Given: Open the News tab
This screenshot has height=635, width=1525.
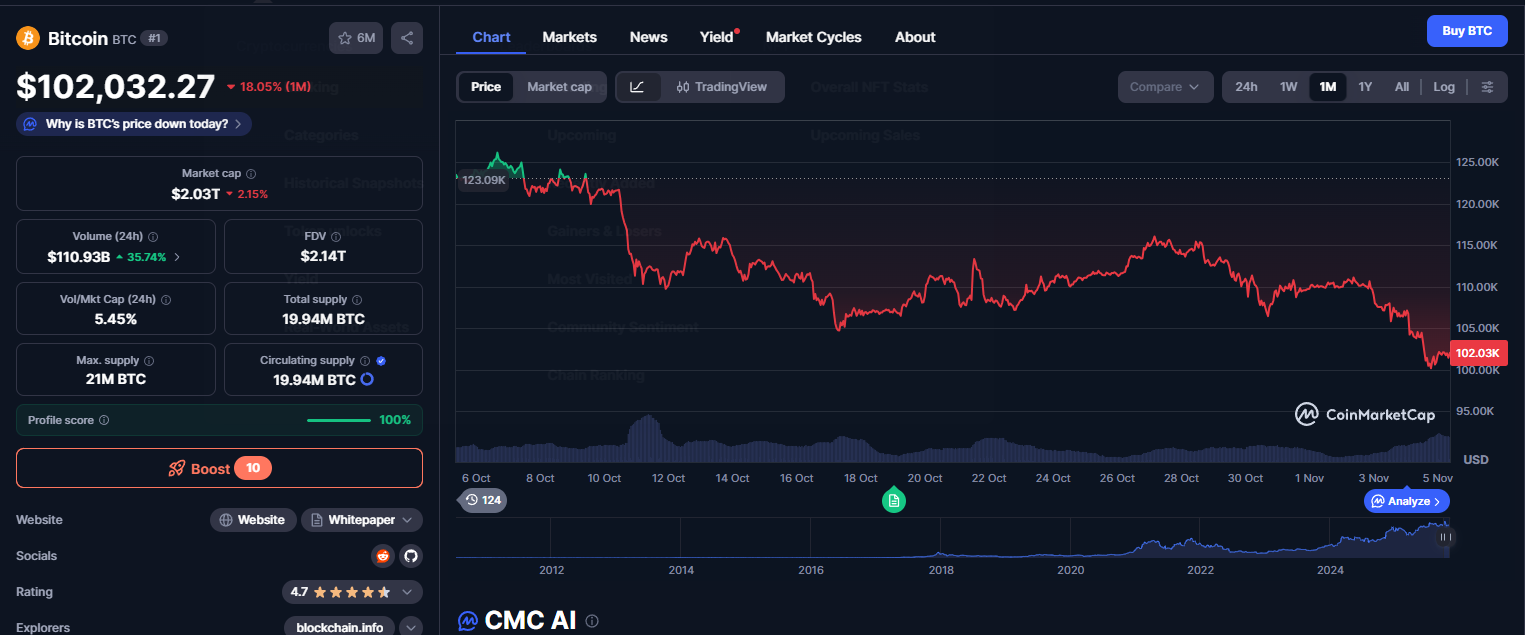Looking at the screenshot, I should coord(648,37).
